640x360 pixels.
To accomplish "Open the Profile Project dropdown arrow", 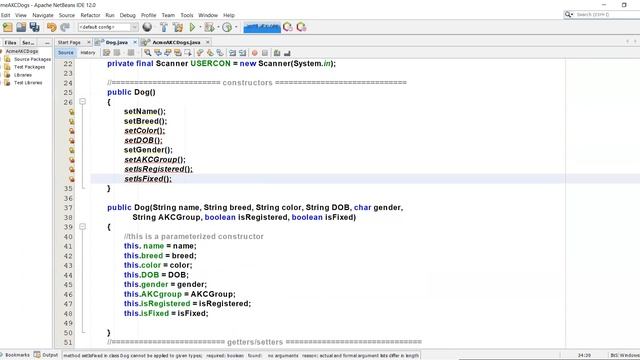I will [x=236, y=27].
